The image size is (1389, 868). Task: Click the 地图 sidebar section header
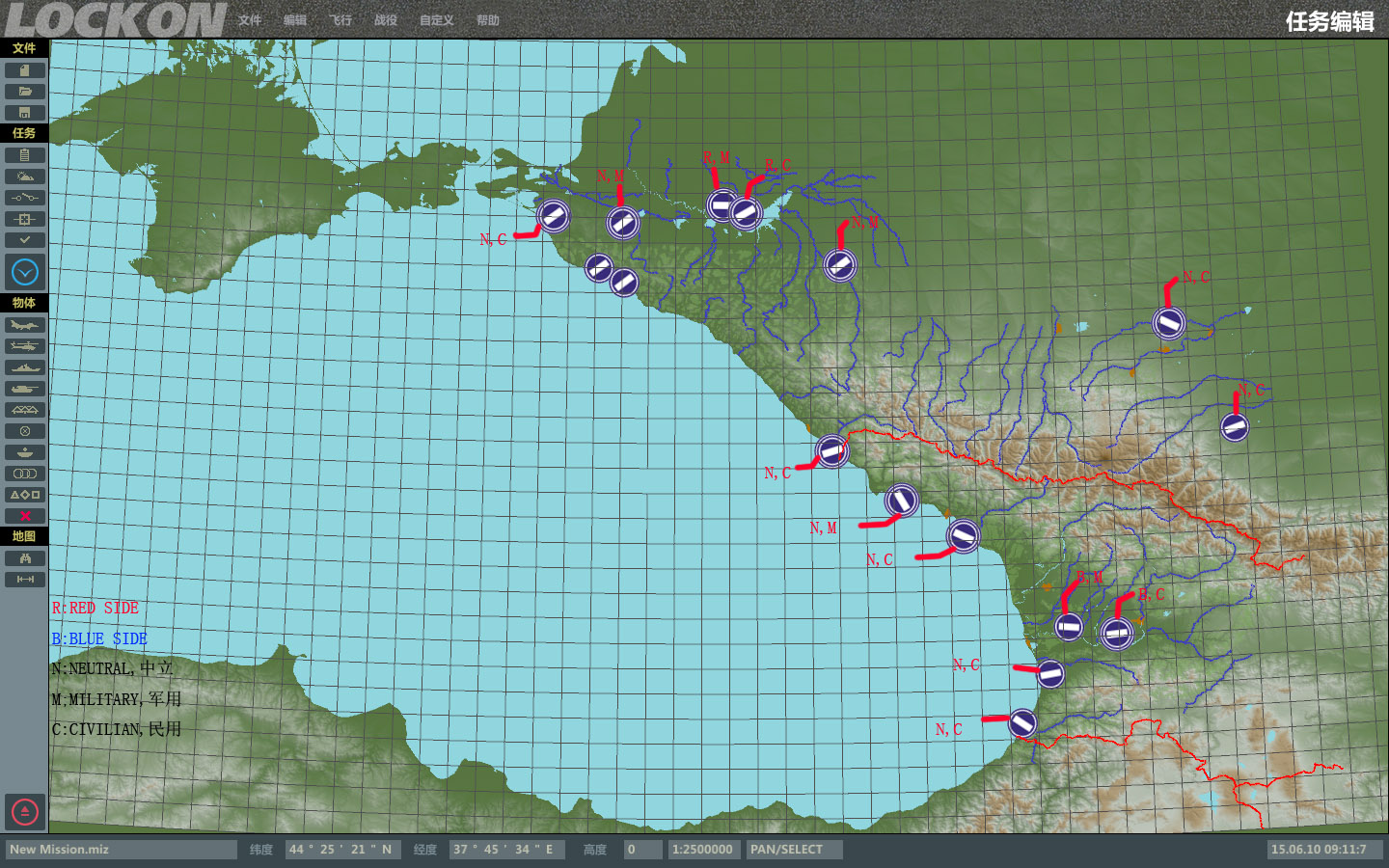24,536
